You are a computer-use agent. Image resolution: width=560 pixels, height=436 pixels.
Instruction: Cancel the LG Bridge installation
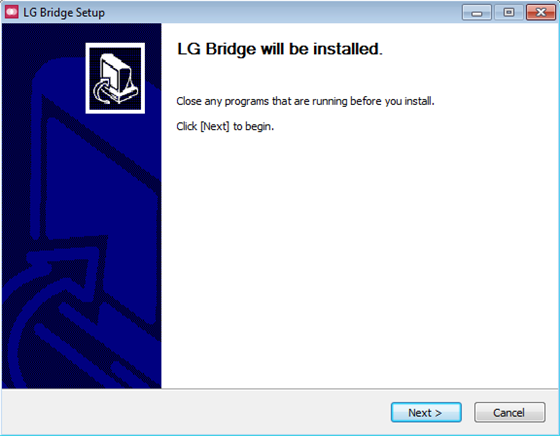[x=510, y=412]
